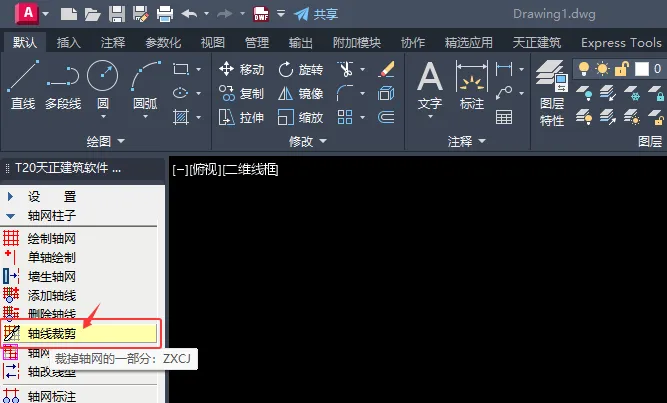667x403 pixels.
Task: Click the Dimension (标注) tool
Action: coord(472,85)
